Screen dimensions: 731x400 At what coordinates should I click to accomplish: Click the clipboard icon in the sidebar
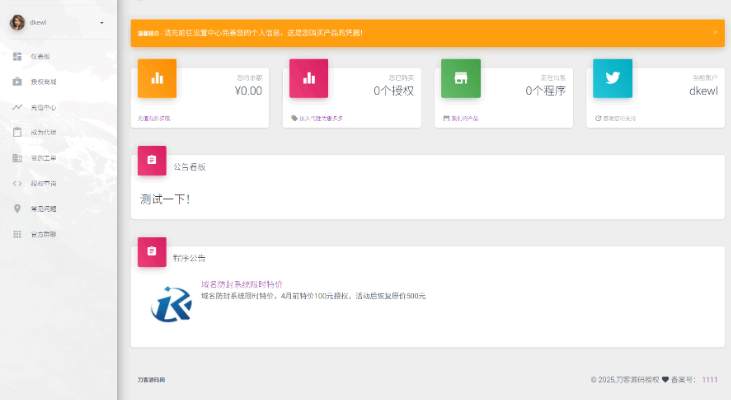tap(17, 132)
